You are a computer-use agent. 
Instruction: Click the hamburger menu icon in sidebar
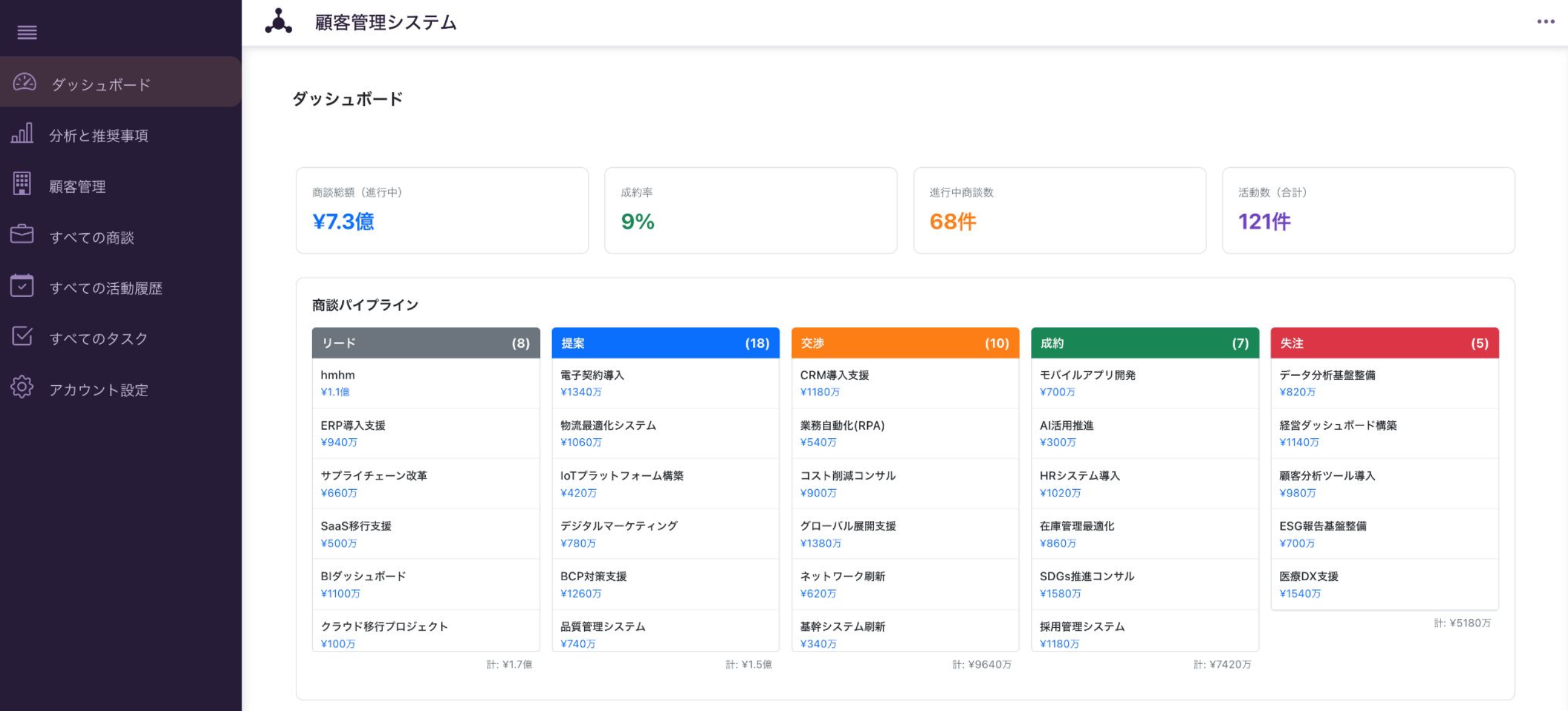[x=27, y=32]
